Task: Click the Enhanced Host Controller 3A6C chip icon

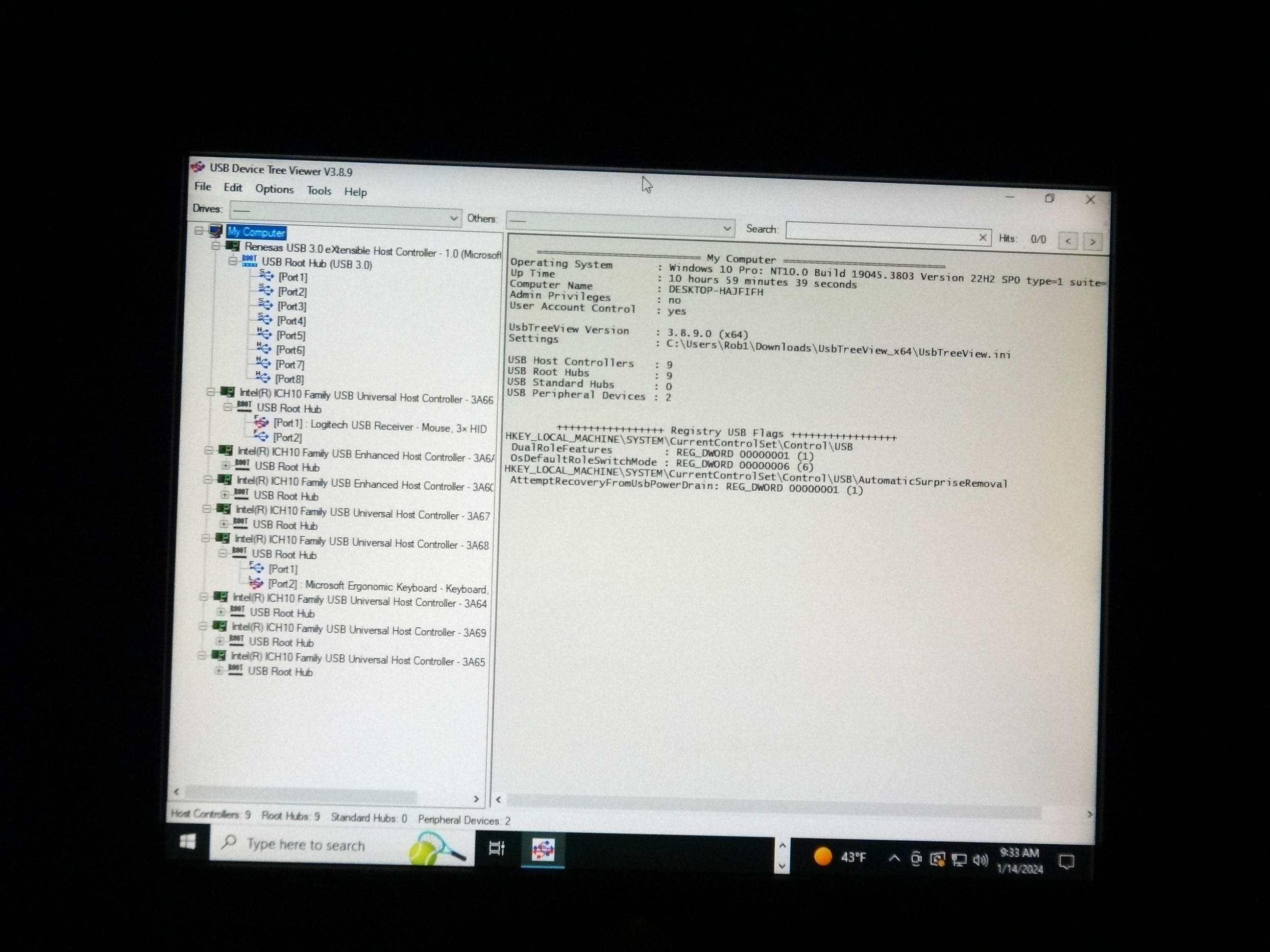Action: click(224, 480)
